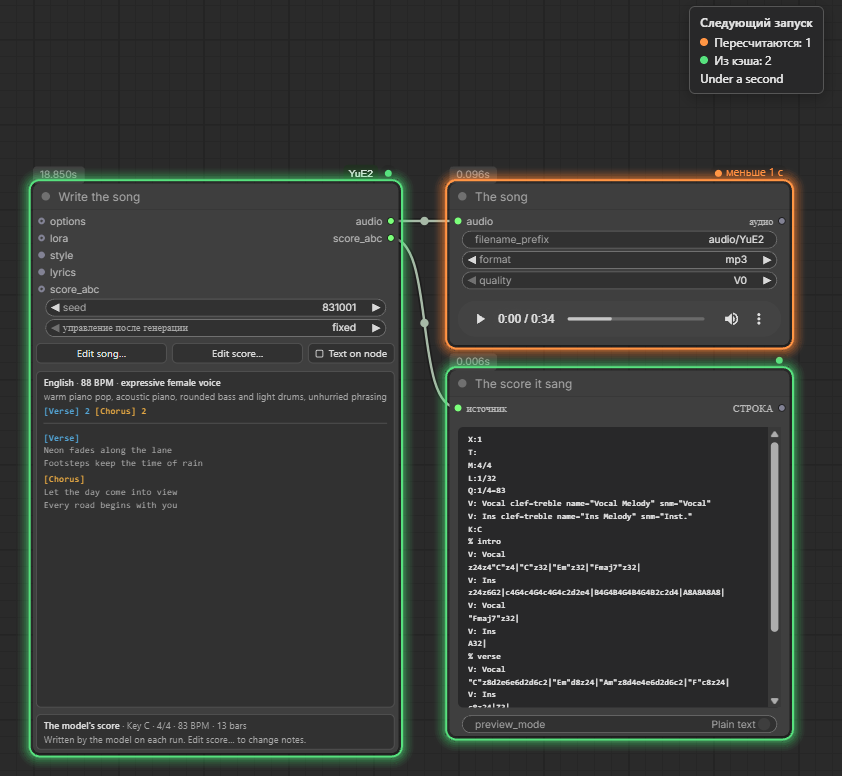Select previous format option
Viewport: 842px width, 776px height.
pos(471,260)
